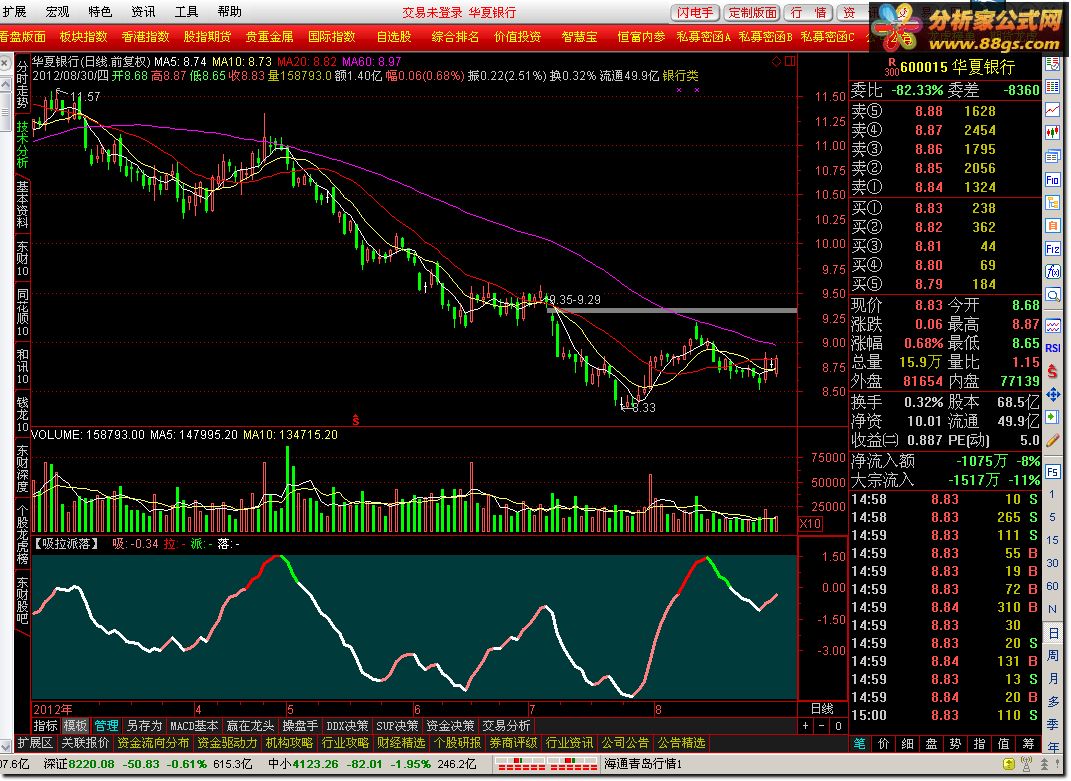Click the 闪电手 button
Screen dimensions: 1071x781
pyautogui.click(x=695, y=13)
